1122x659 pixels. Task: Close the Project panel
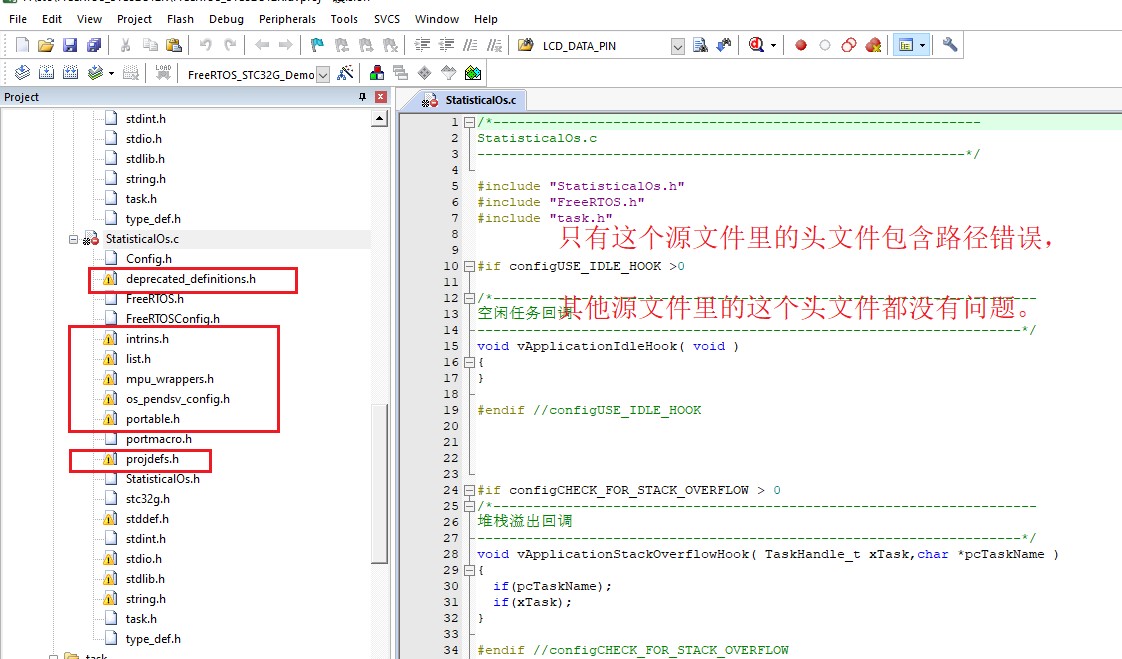pyautogui.click(x=381, y=97)
